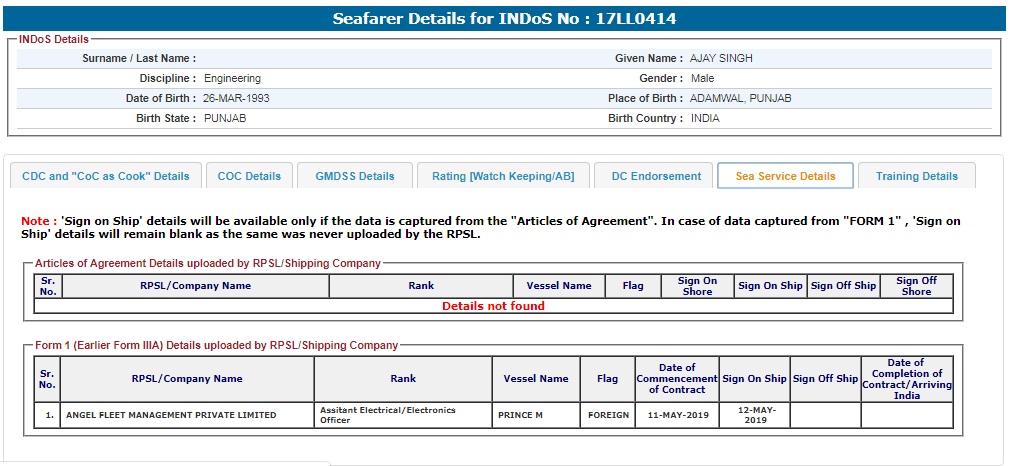Viewport: 1025px width, 466px height.
Task: Click the 11-MAY-2019 commencement date cell
Action: 676,415
